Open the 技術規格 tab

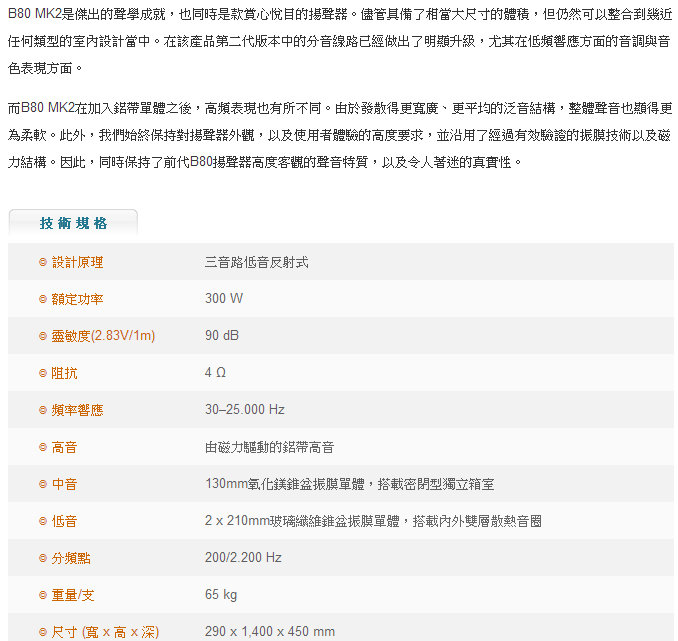coord(73,223)
